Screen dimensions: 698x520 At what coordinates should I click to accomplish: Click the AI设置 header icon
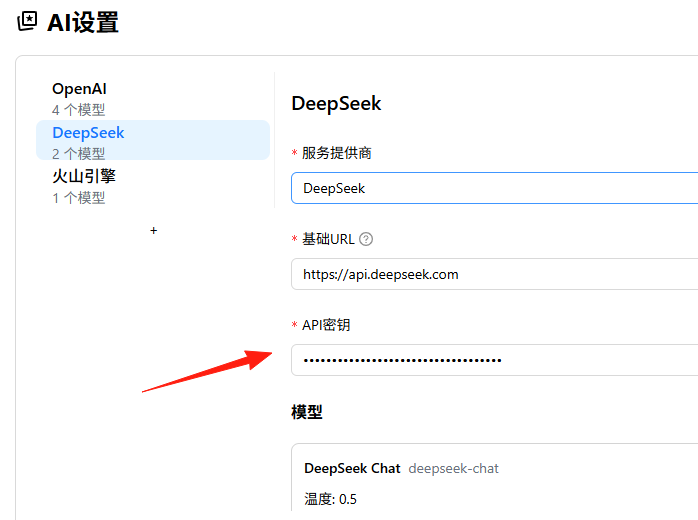pyautogui.click(x=27, y=21)
